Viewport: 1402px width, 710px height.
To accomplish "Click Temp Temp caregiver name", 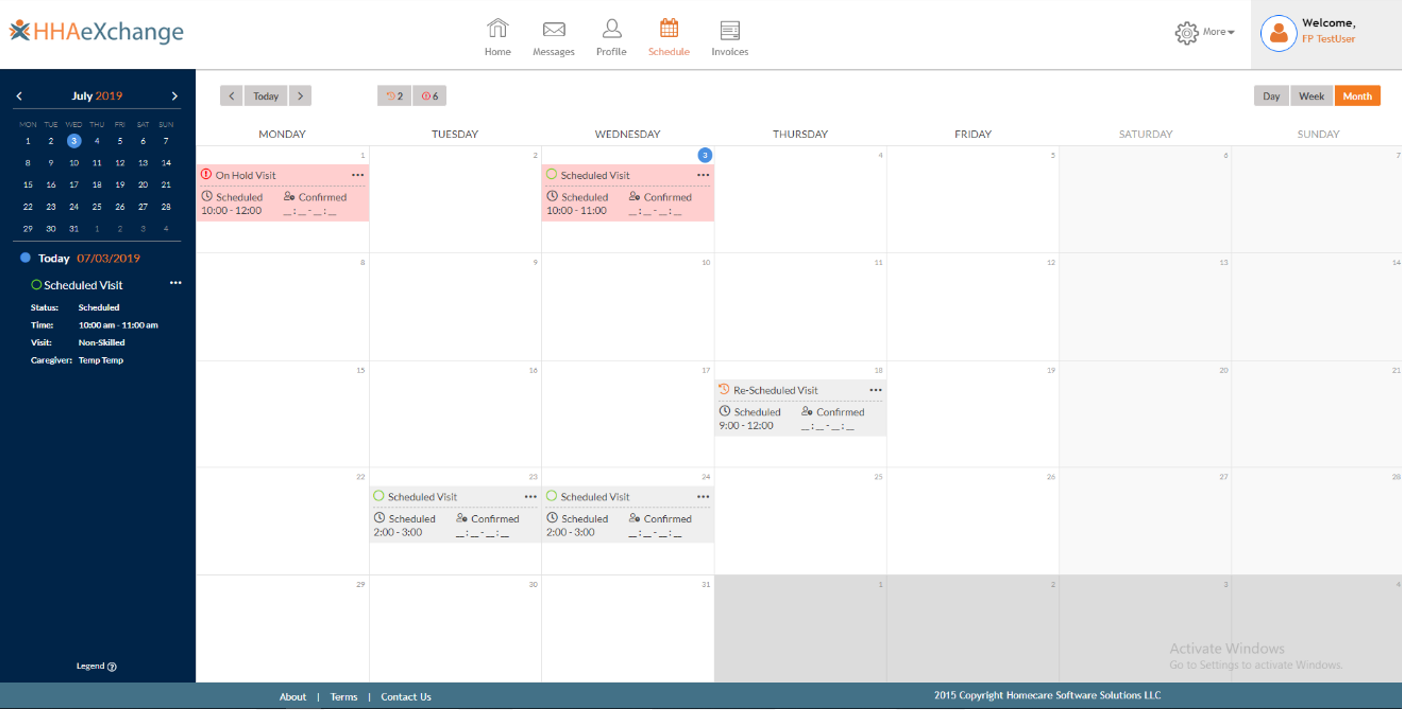I will click(101, 360).
